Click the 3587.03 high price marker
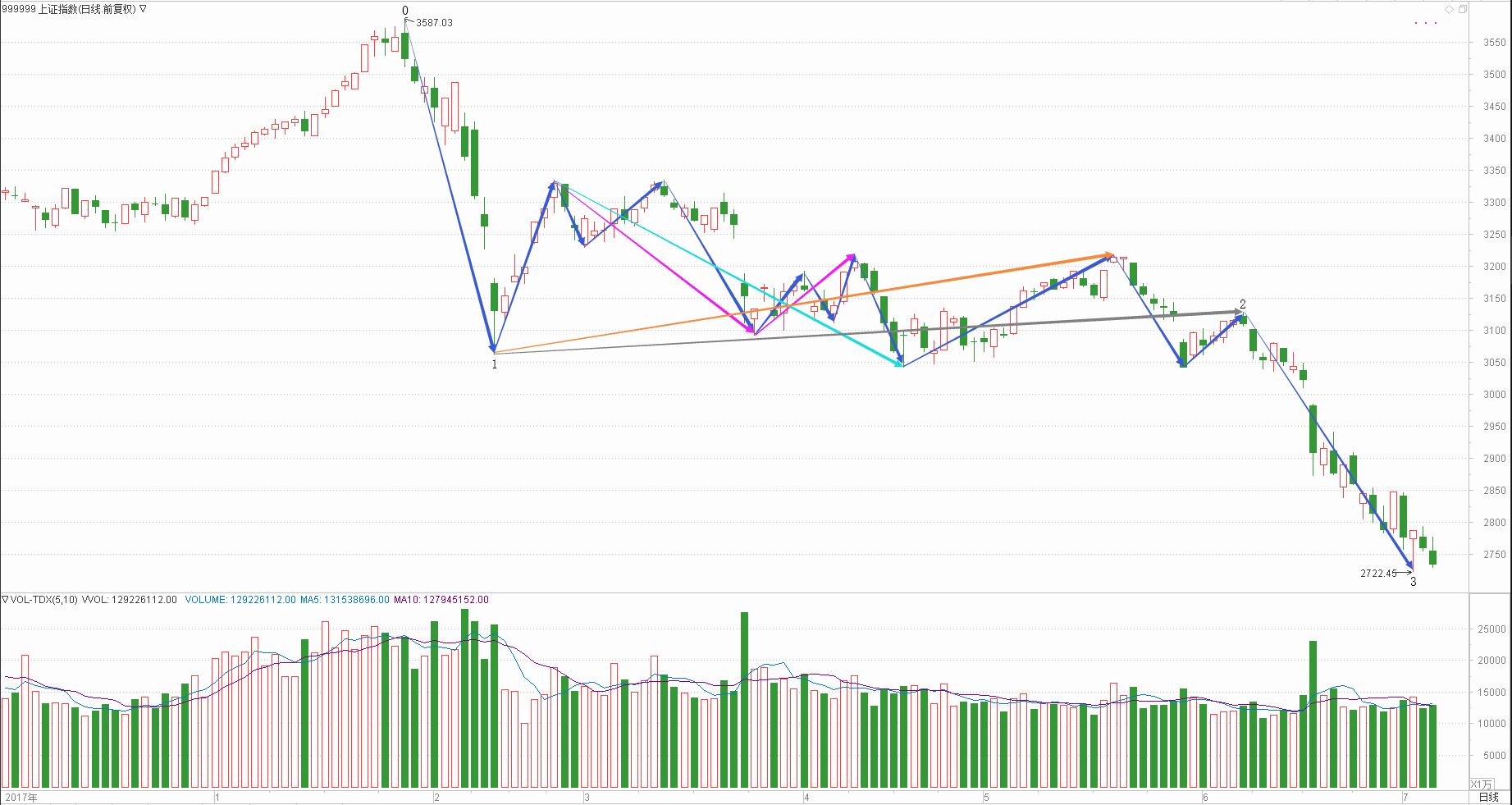The width and height of the screenshot is (1512, 805). tap(434, 23)
